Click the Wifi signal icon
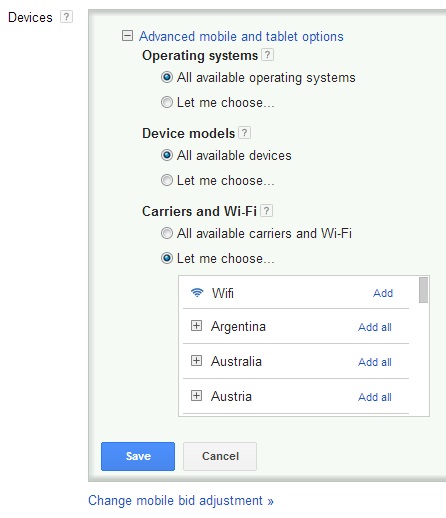Screen dimensions: 446x518 point(197,293)
